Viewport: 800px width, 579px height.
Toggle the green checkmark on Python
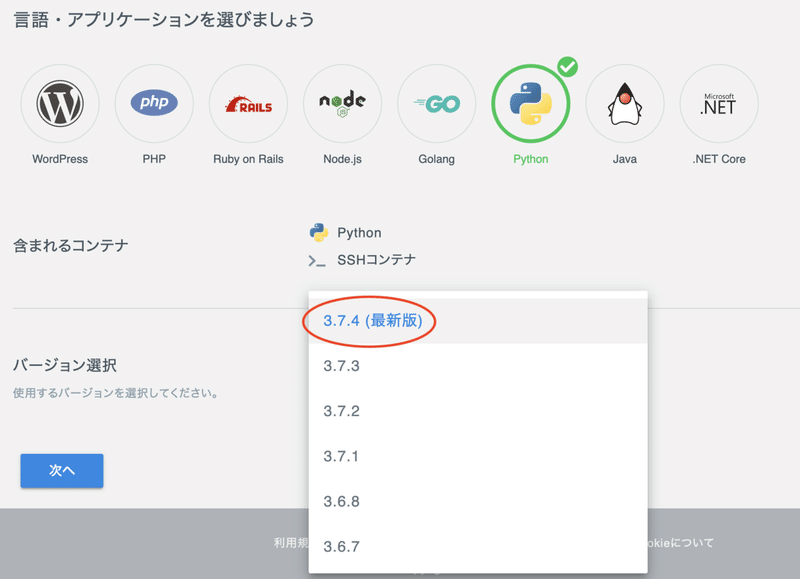568,67
